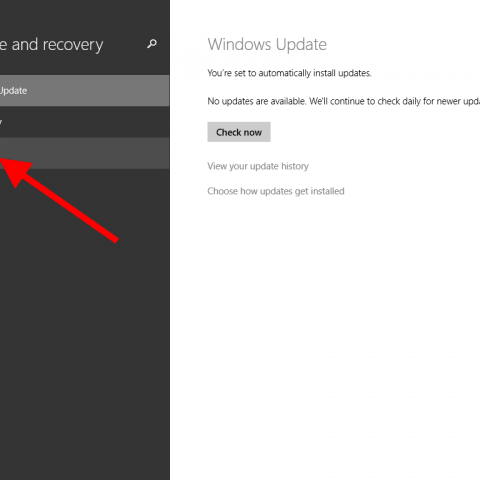Select the Update item in the sidebar
The image size is (480, 480).
[84, 91]
